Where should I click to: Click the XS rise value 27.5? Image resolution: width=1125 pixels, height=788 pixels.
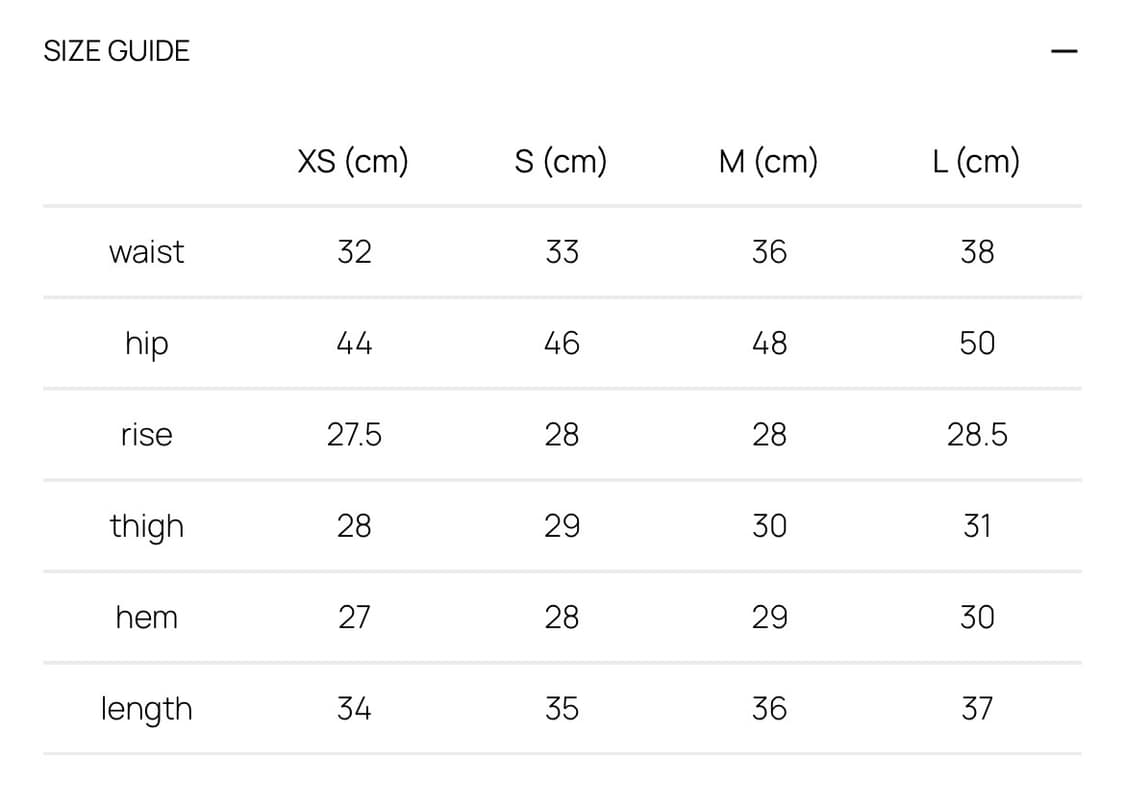(x=354, y=435)
